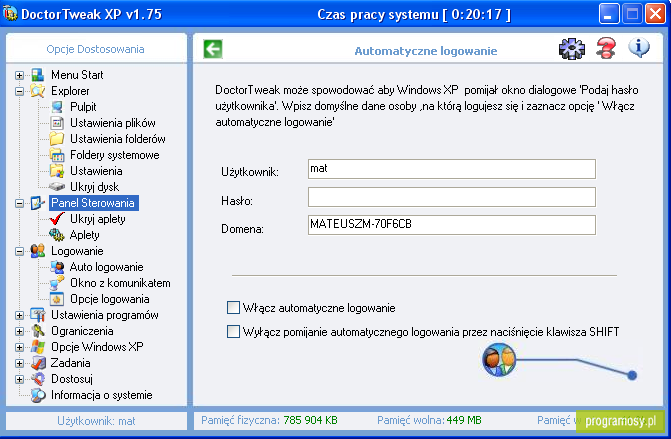The height and width of the screenshot is (439, 671).
Task: Select highlighted Panel Sterowania label
Action: (x=93, y=203)
